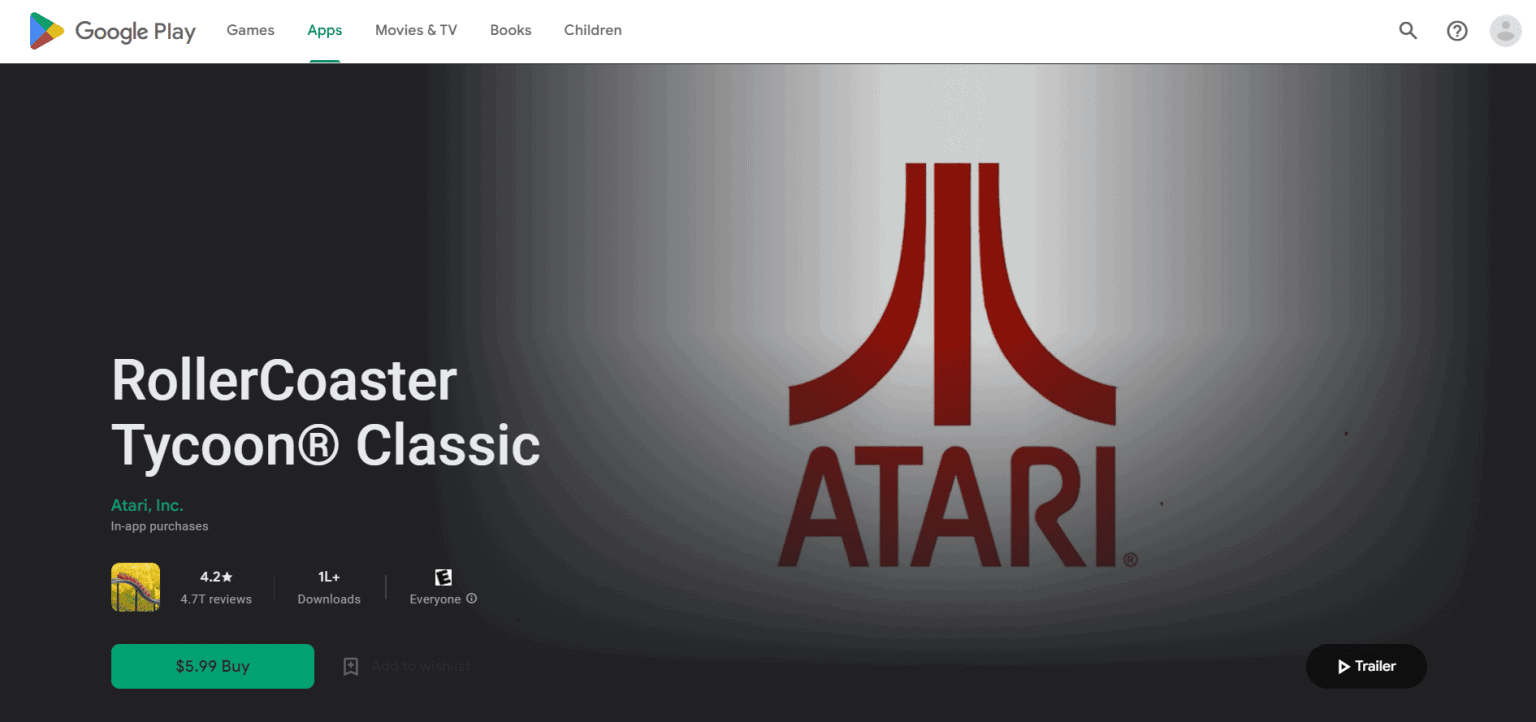The image size is (1536, 722).
Task: Click the 4.7T reviews label
Action: 216,599
